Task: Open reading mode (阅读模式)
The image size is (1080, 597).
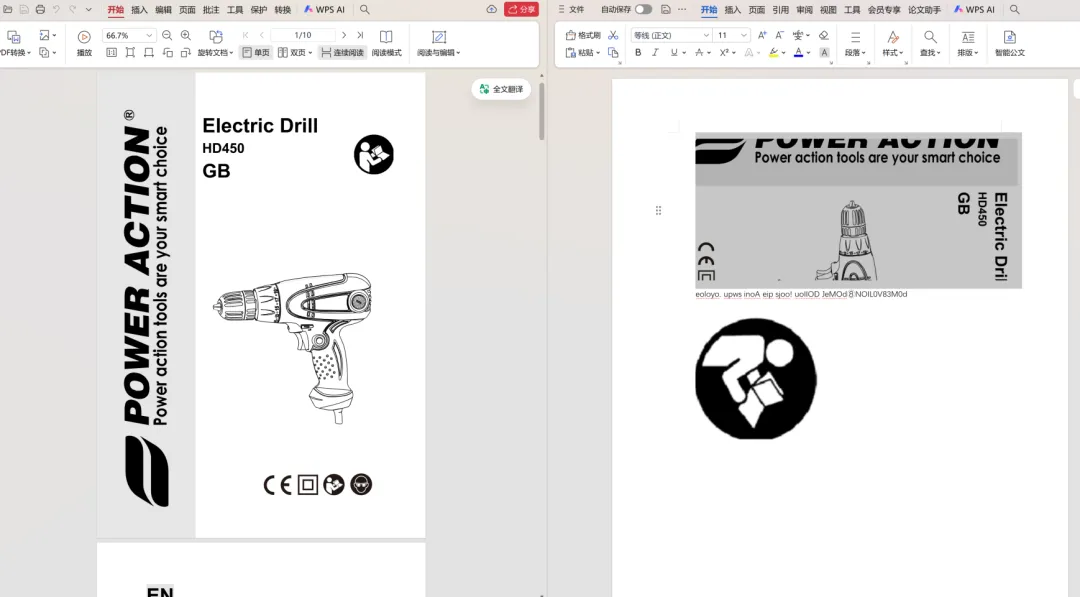Action: (386, 43)
